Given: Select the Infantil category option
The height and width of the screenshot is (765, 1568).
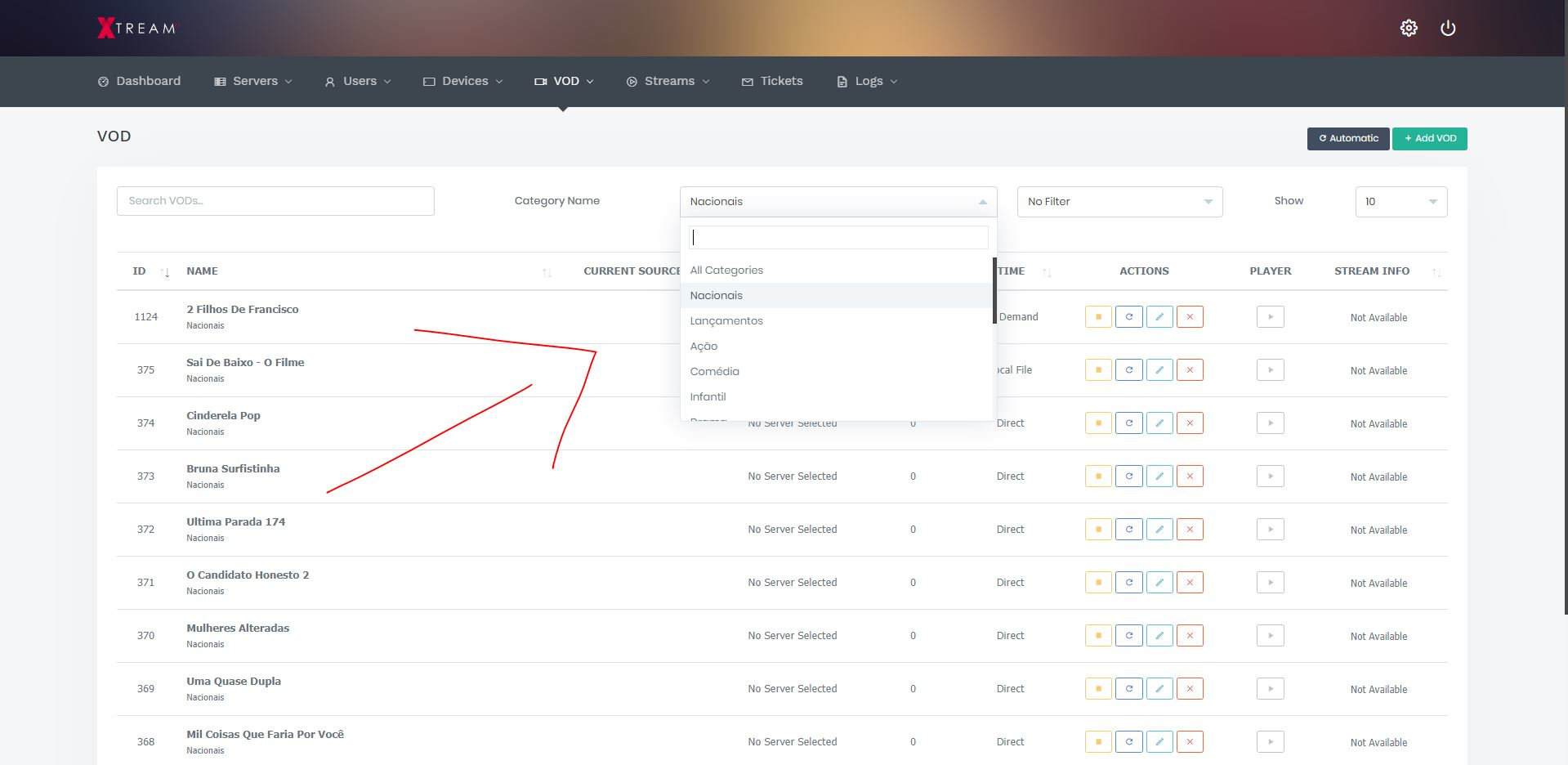Looking at the screenshot, I should (x=837, y=397).
